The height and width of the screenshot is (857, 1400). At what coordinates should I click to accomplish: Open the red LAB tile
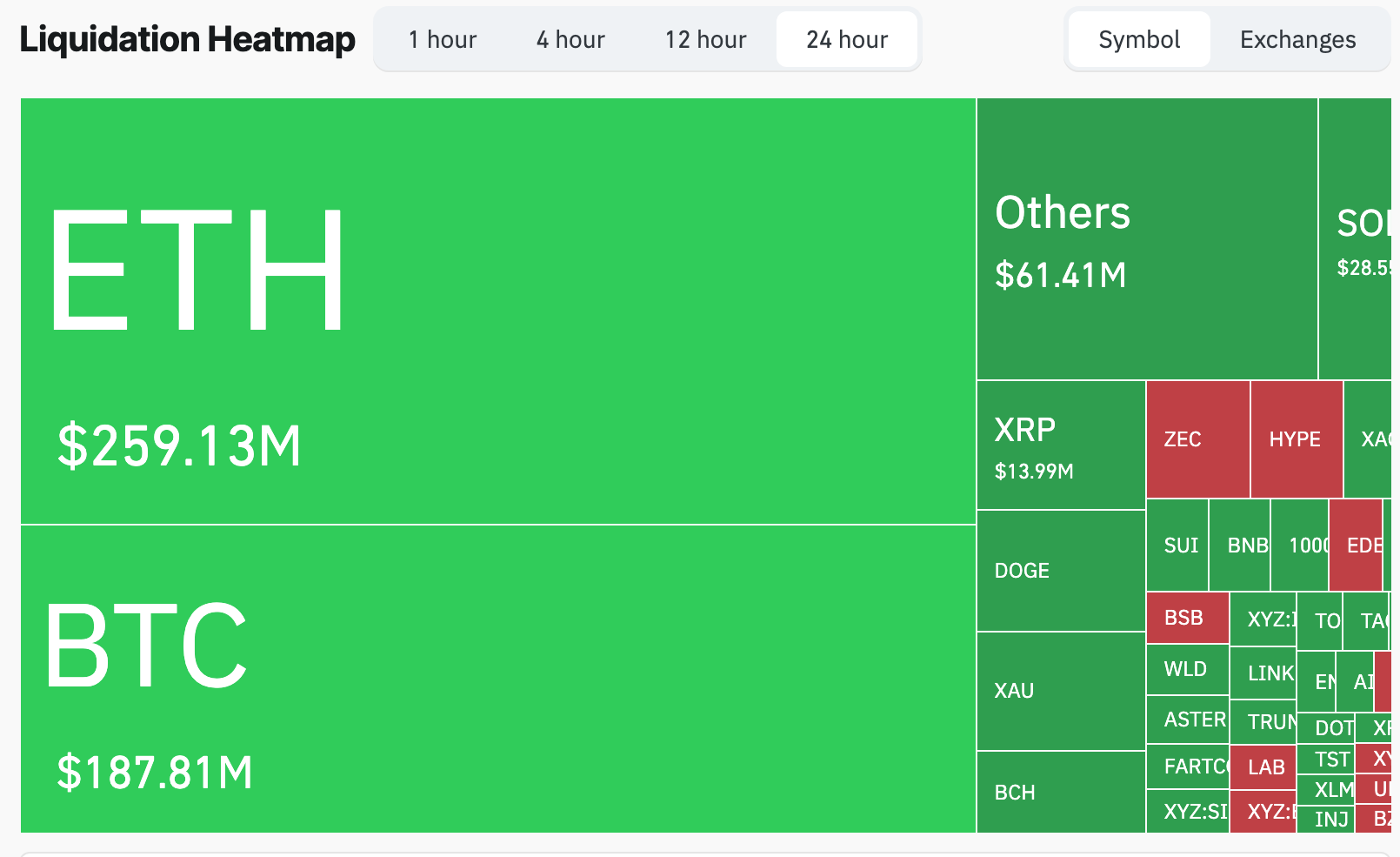coord(1263,767)
